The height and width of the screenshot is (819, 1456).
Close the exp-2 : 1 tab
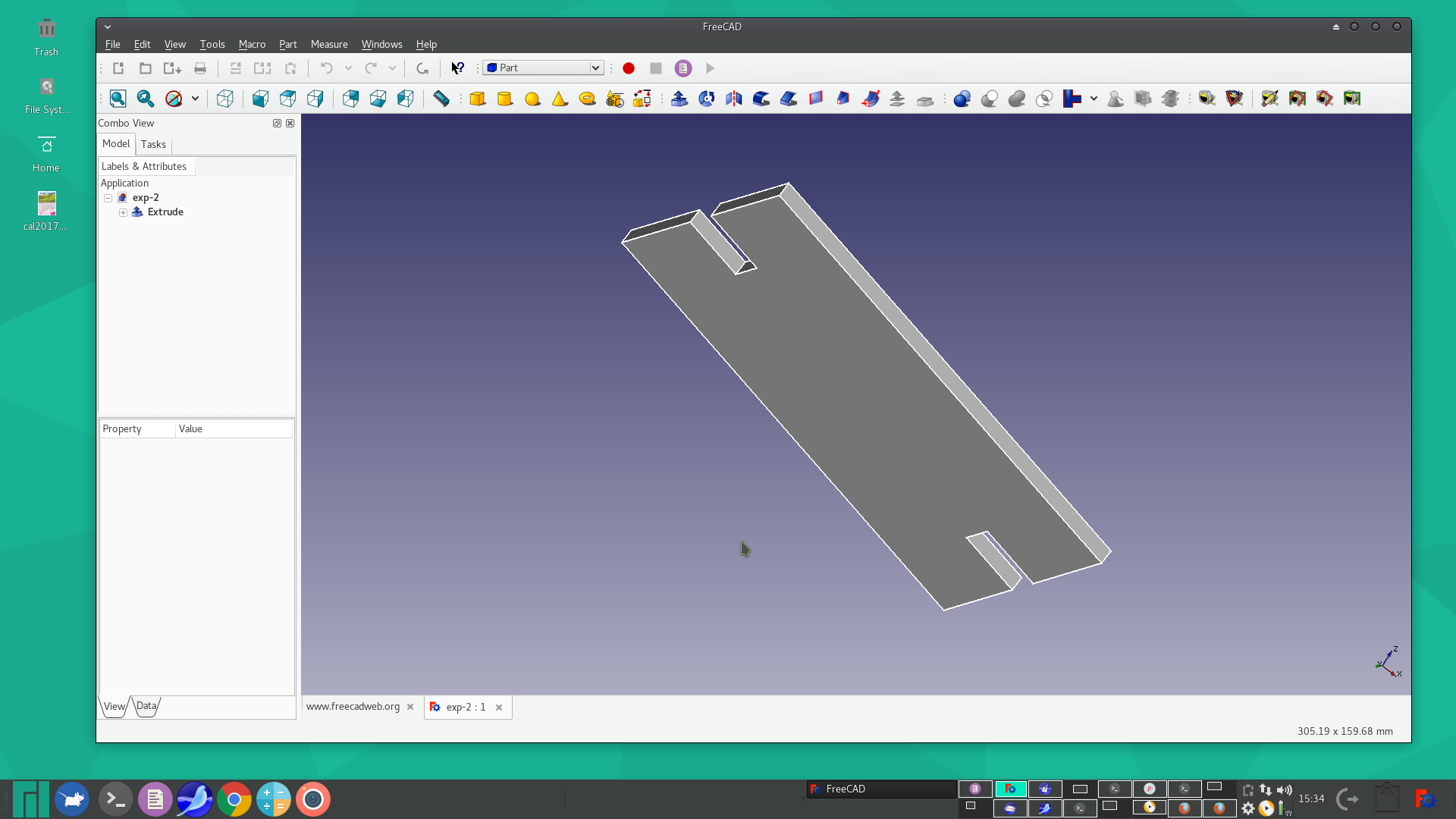[499, 708]
